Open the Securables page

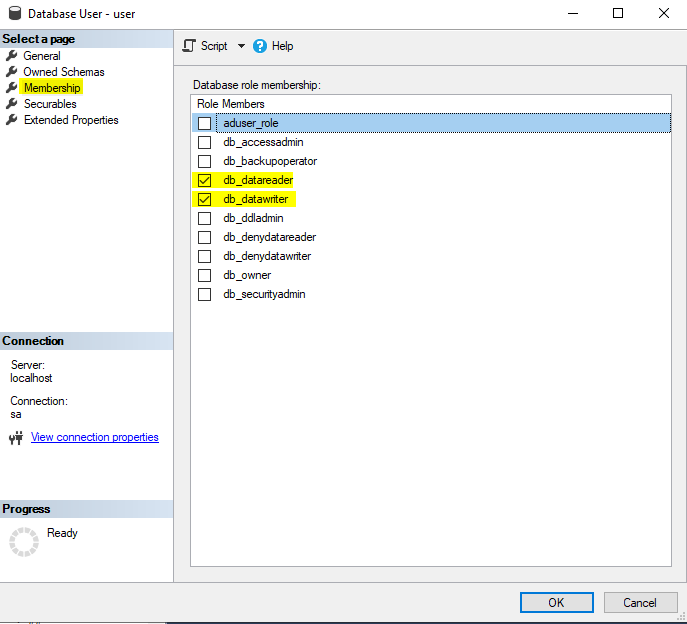tap(50, 103)
